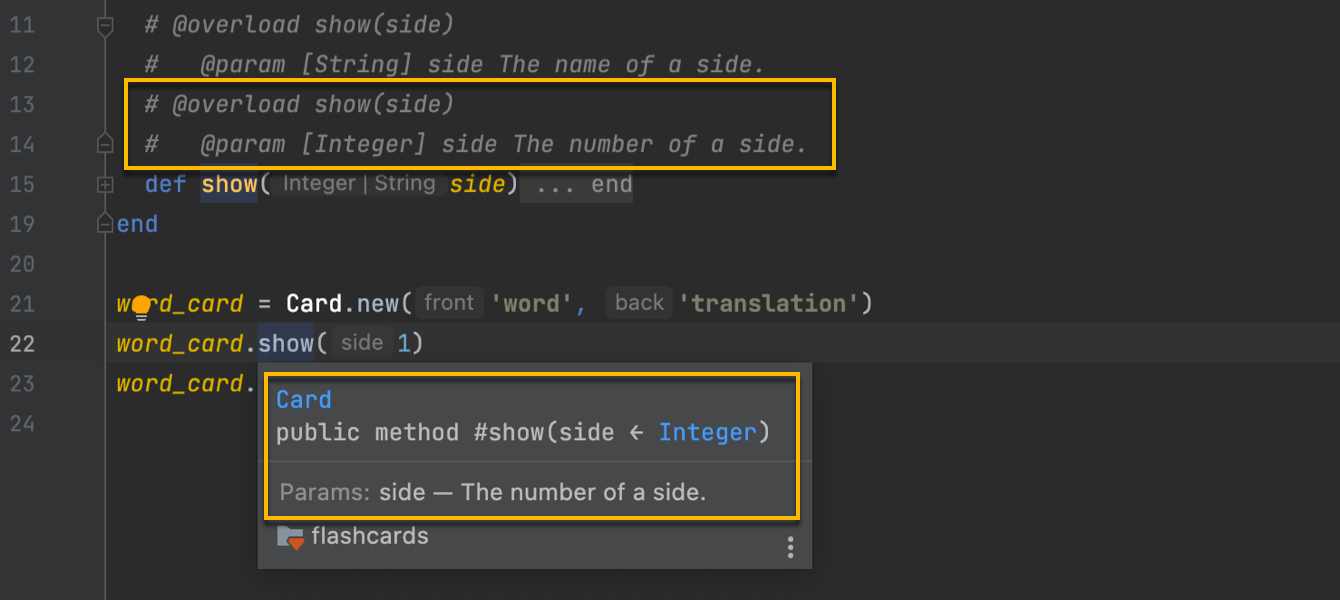Click line number 13 in the gutter

[x=22, y=104]
